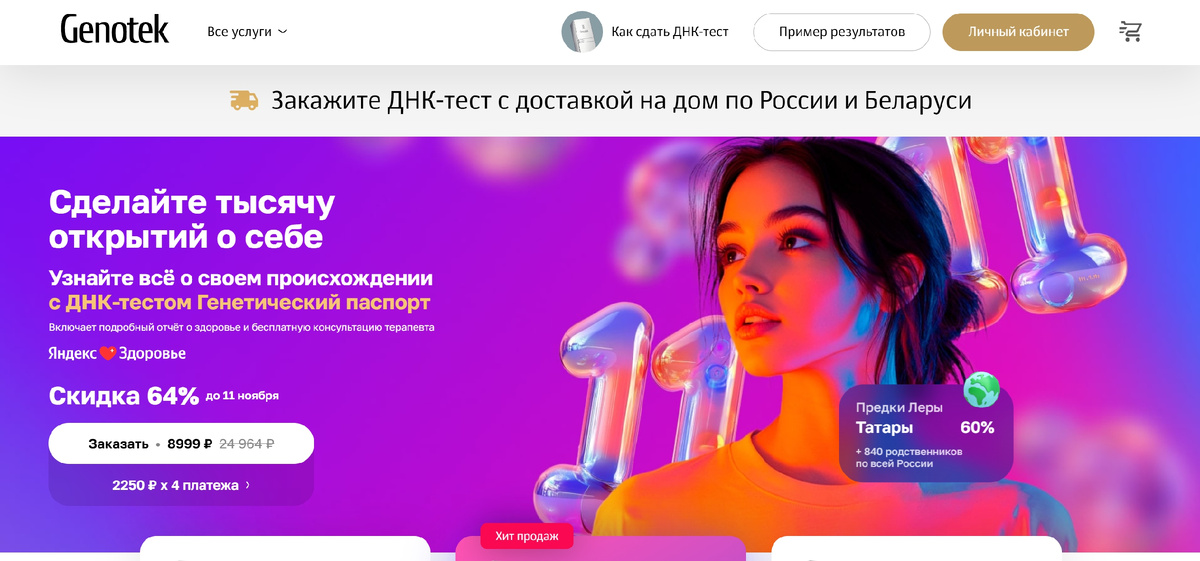Open Пример результатов
The width and height of the screenshot is (1200, 561).
coord(842,32)
